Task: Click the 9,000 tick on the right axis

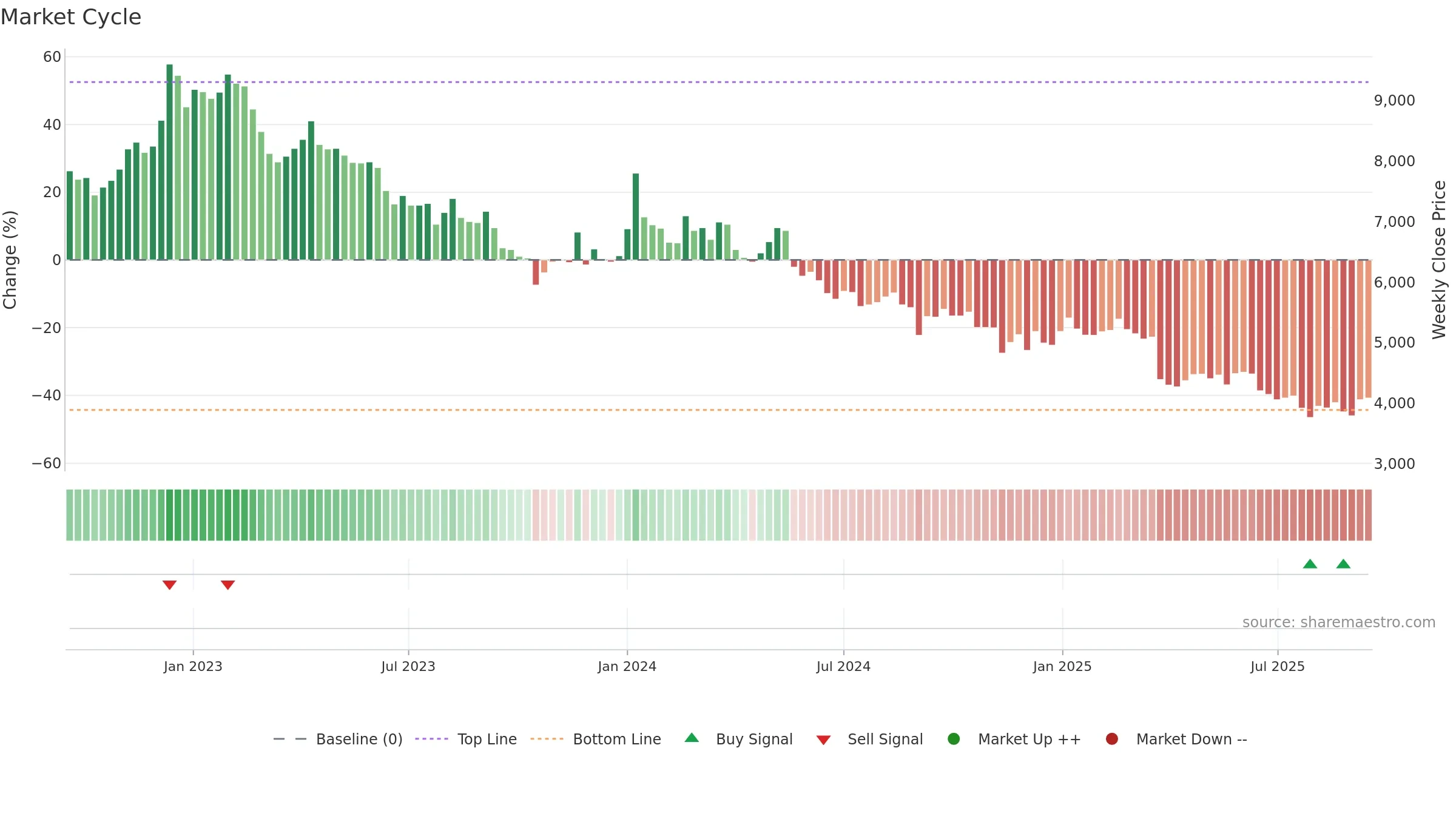Action: click(1395, 101)
